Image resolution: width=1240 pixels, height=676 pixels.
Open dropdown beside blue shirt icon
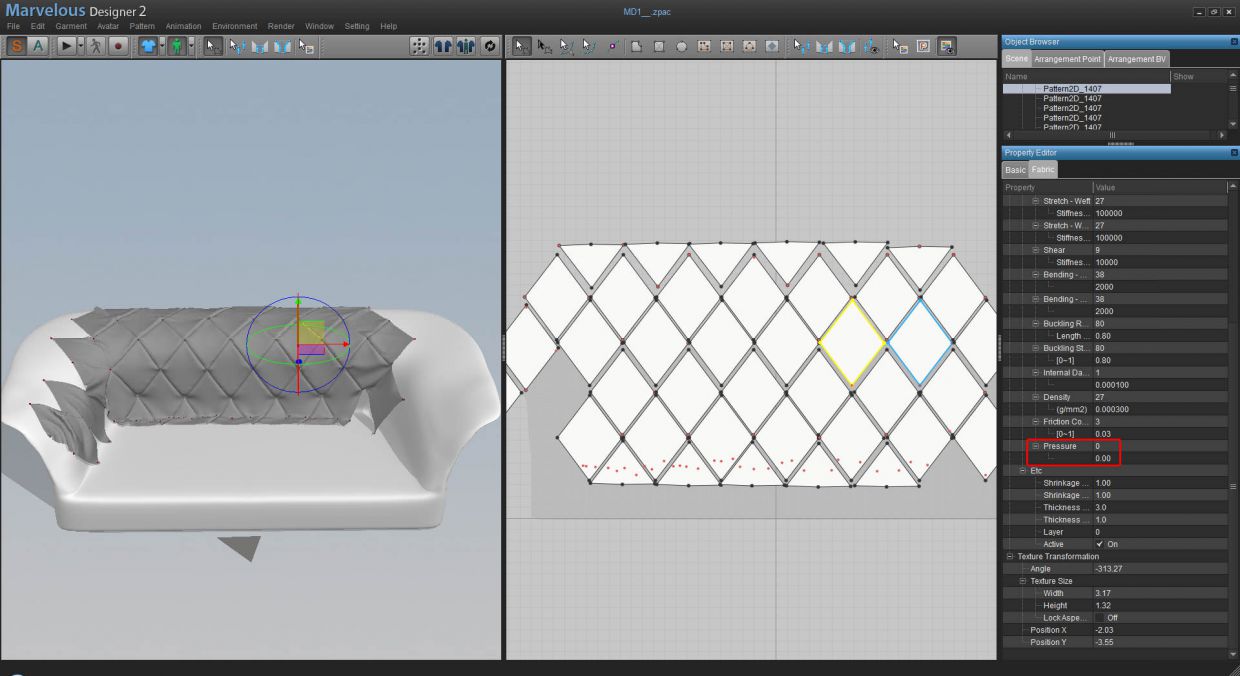click(162, 46)
